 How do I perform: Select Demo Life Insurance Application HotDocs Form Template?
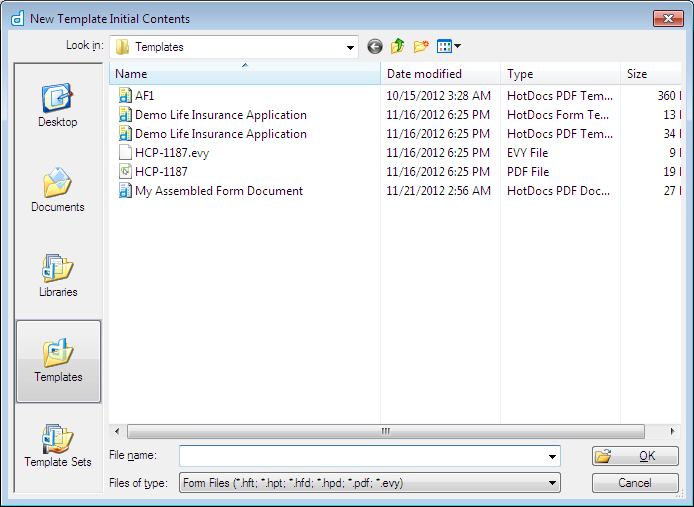point(221,115)
